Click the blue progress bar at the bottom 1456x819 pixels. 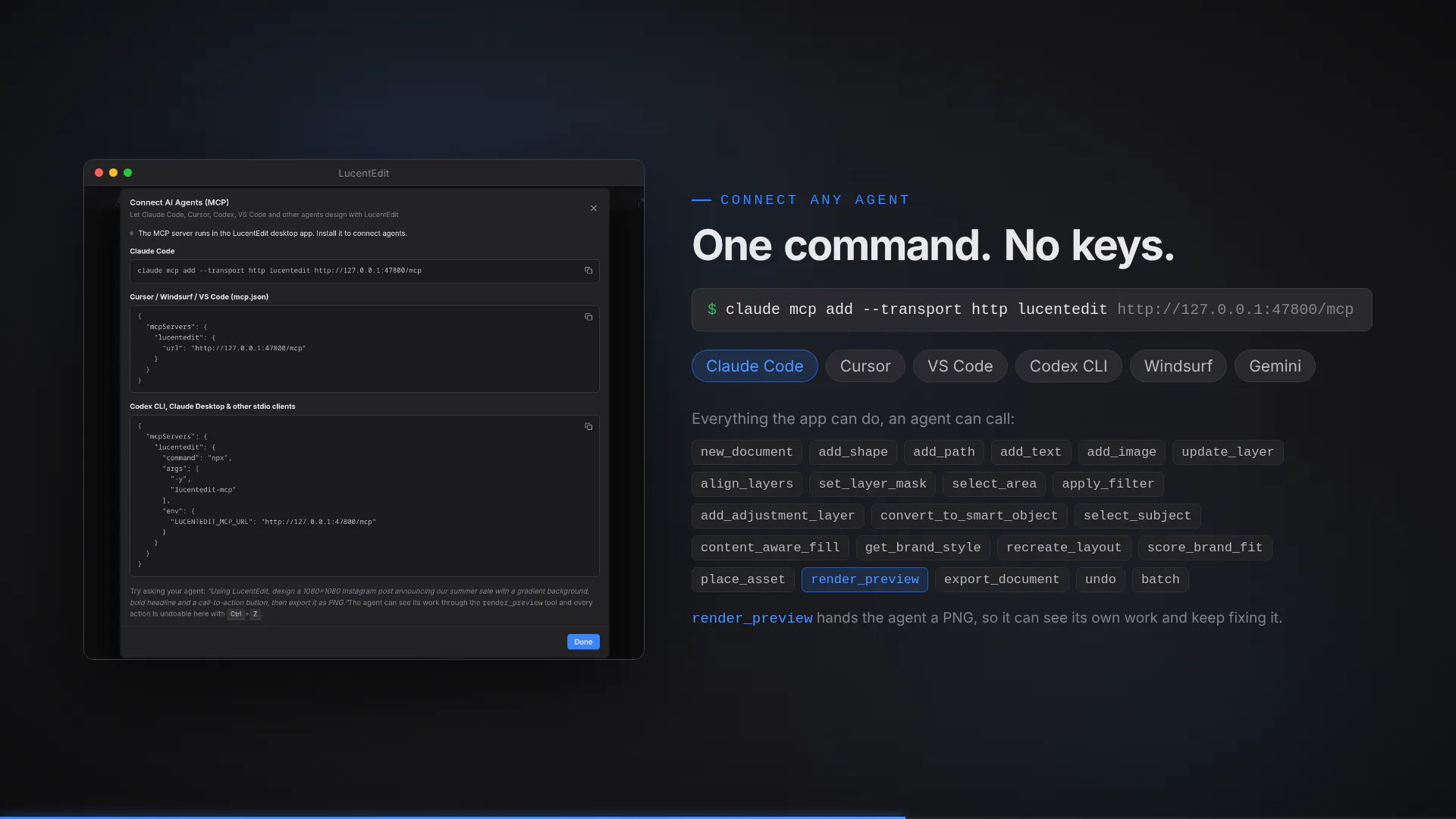(453, 817)
